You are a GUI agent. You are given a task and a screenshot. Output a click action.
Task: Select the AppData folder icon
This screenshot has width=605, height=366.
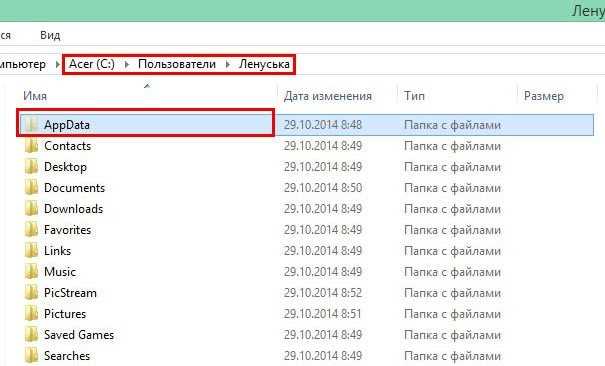(x=31, y=125)
